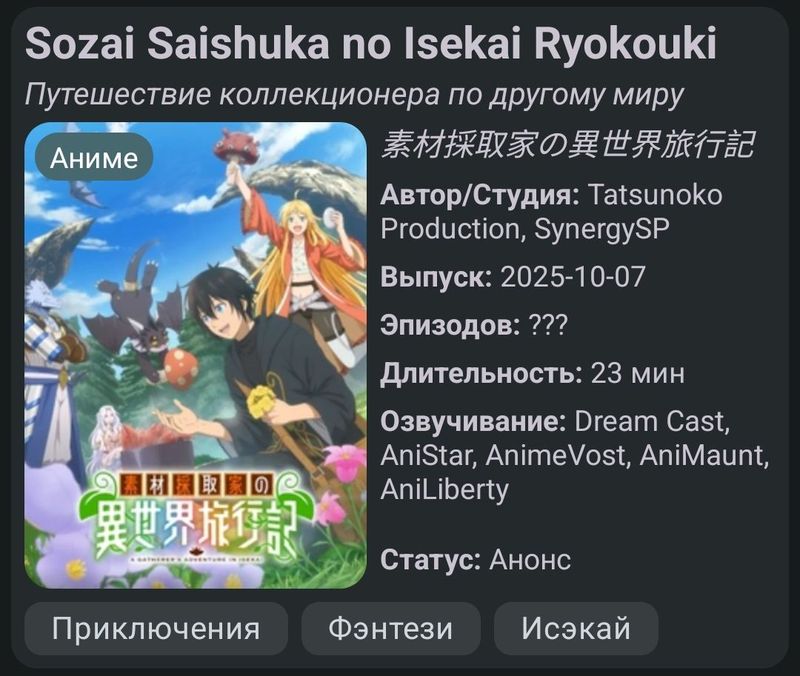Open the Приключения genre tag
Viewport: 800px width, 676px height.
point(156,629)
